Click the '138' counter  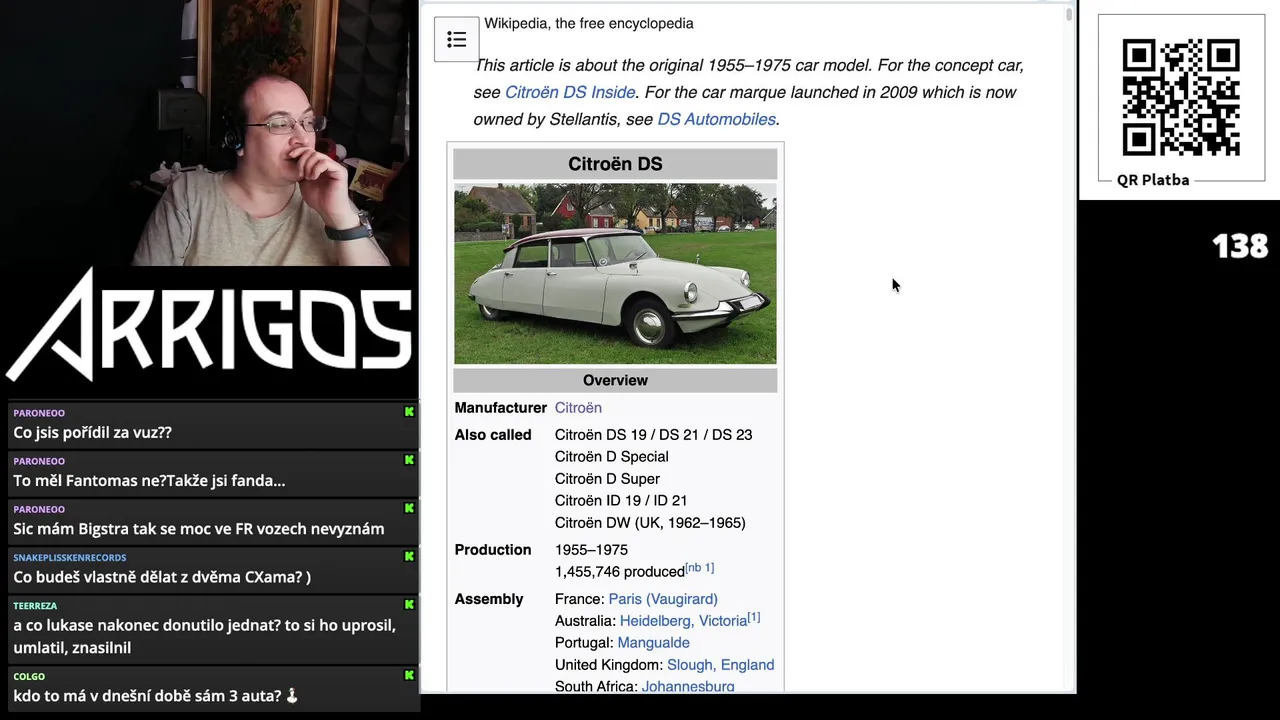[1240, 246]
